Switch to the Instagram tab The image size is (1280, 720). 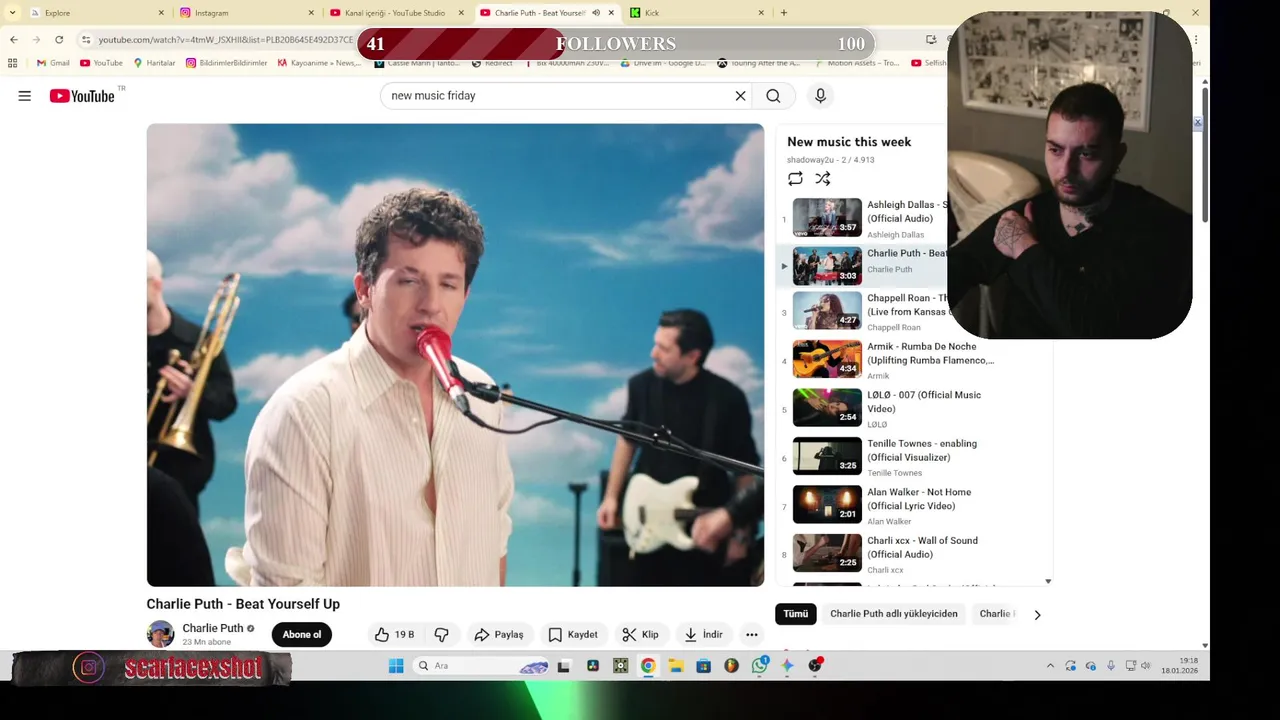click(247, 13)
